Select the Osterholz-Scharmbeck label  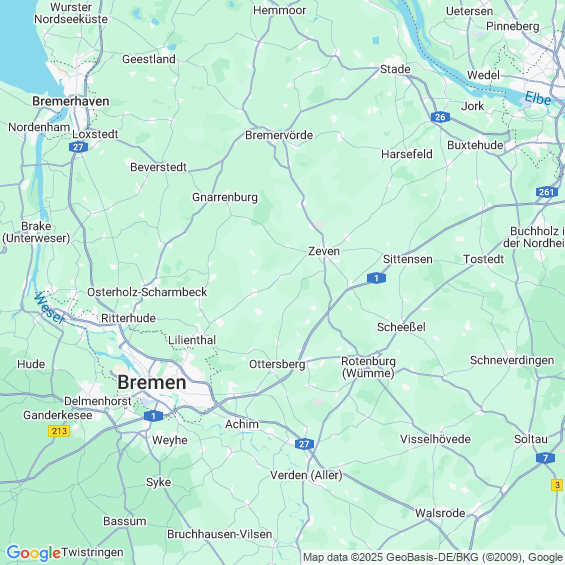pyautogui.click(x=147, y=292)
